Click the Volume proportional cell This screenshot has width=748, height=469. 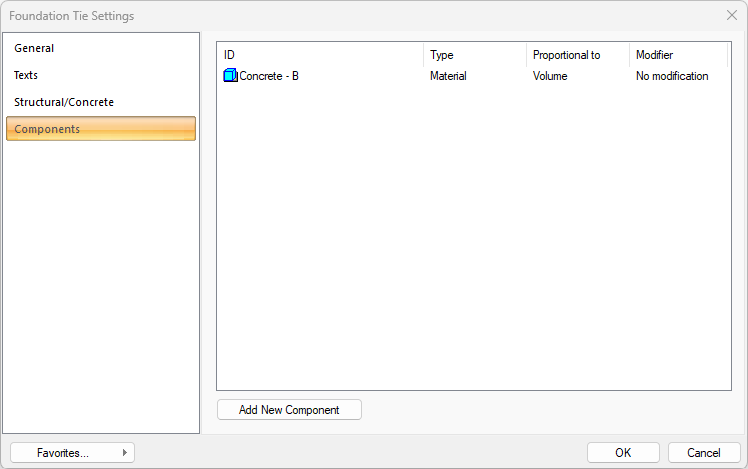coord(551,76)
